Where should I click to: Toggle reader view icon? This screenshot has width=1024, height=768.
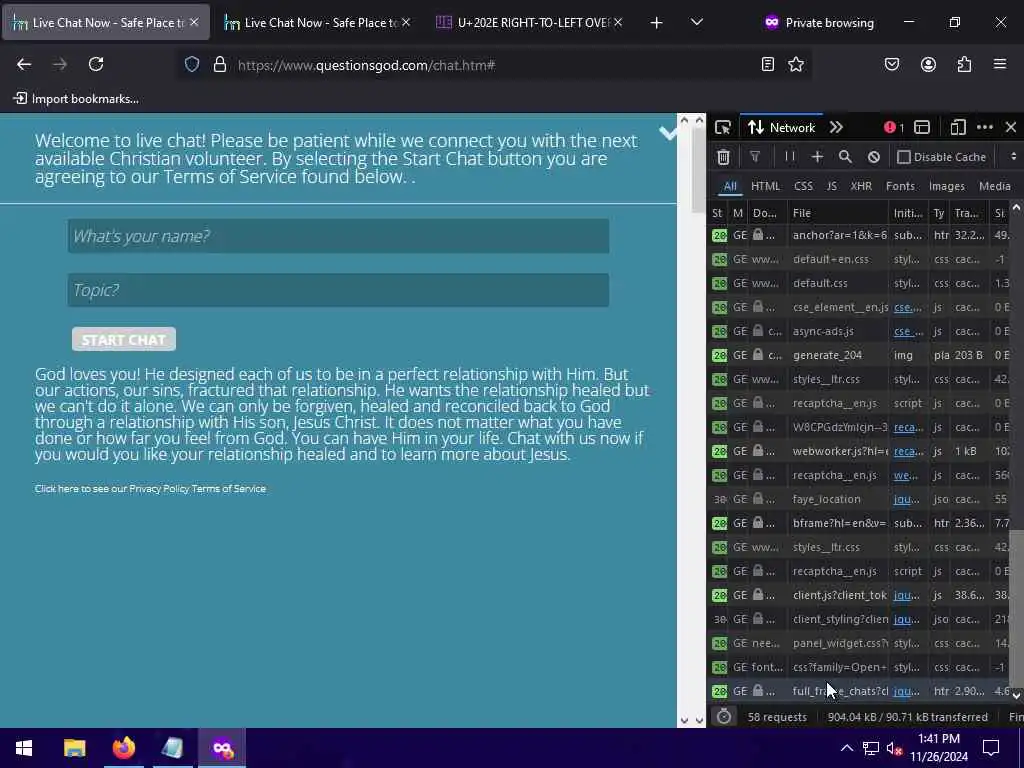coord(768,64)
